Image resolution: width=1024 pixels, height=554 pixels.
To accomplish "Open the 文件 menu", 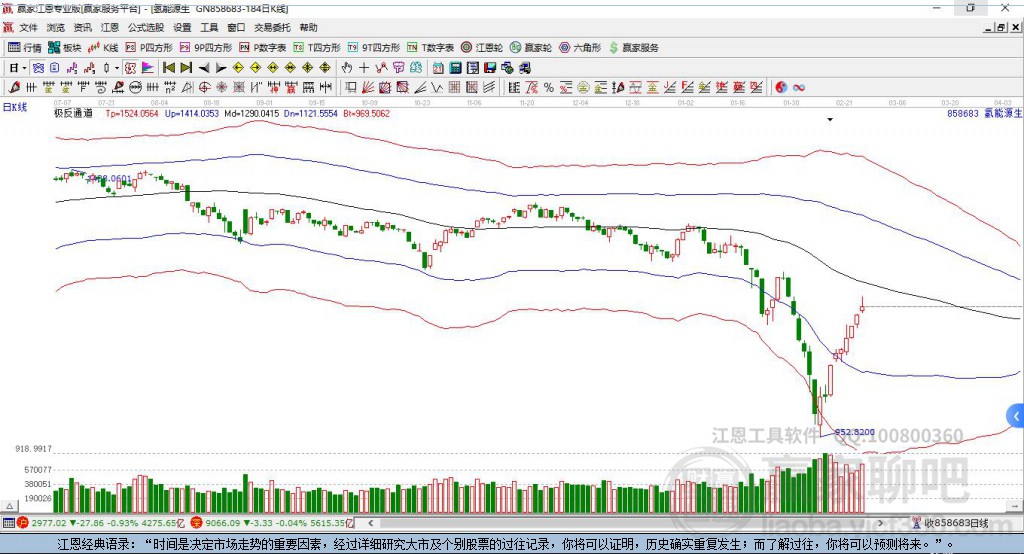I will tap(28, 27).
